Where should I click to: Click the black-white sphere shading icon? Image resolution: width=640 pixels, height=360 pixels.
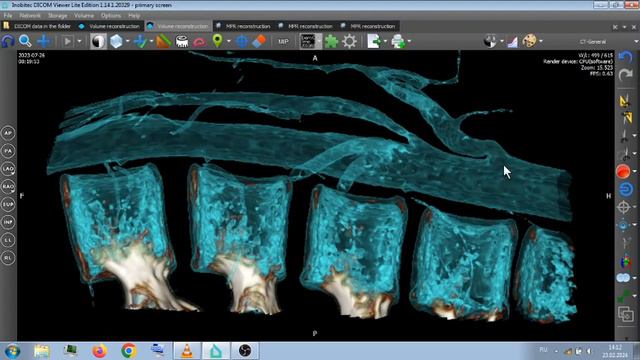pos(490,41)
